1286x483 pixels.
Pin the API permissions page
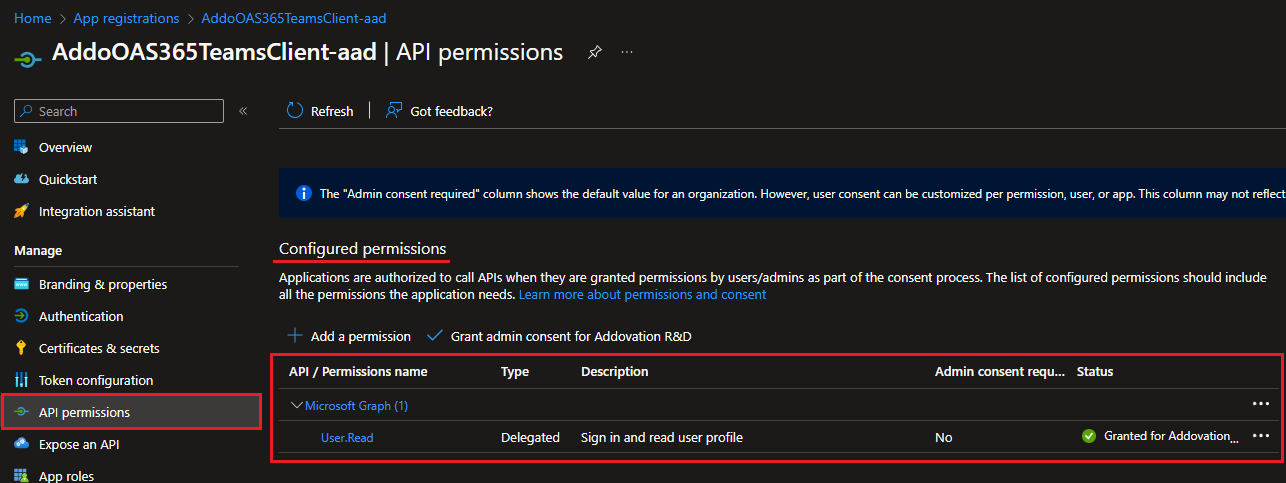coord(594,52)
